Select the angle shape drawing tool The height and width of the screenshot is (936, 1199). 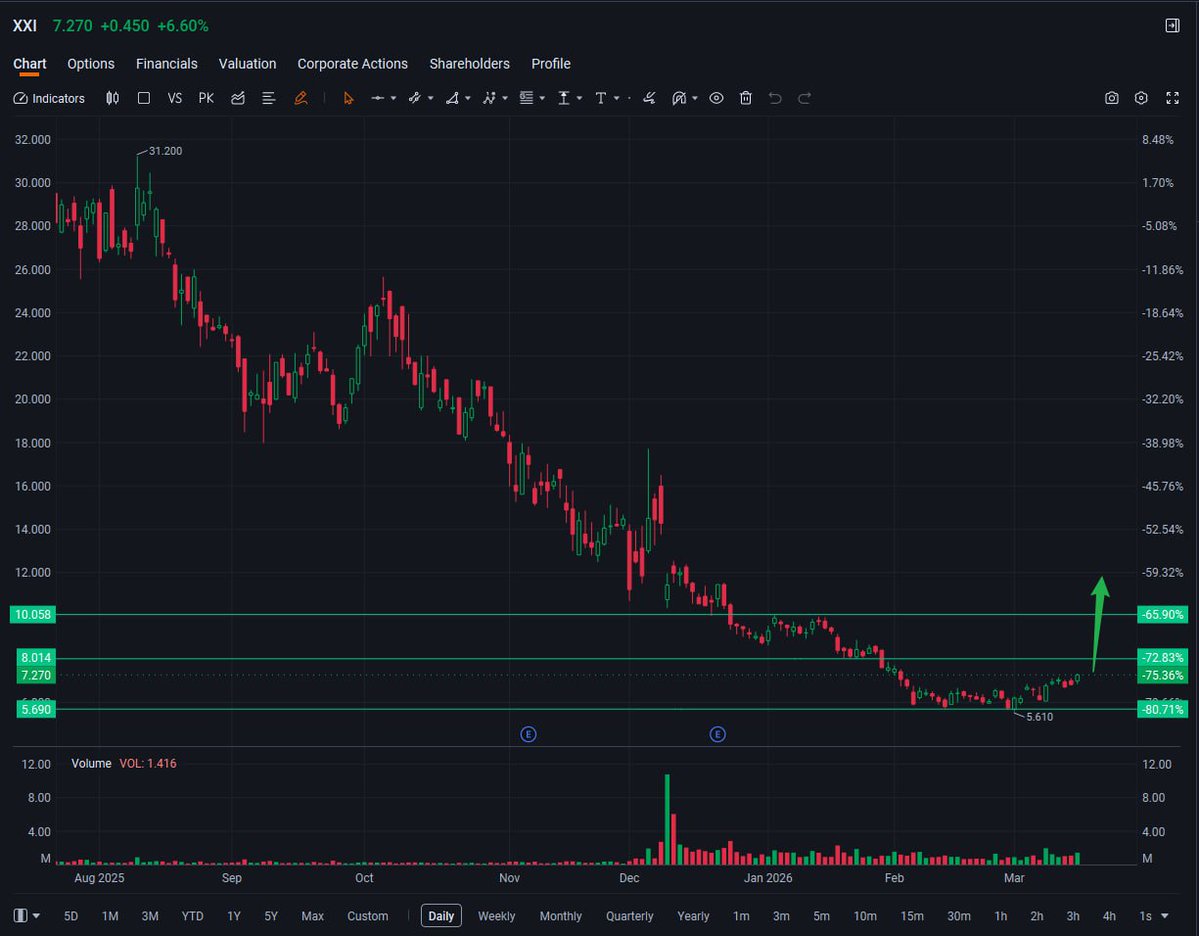[453, 98]
